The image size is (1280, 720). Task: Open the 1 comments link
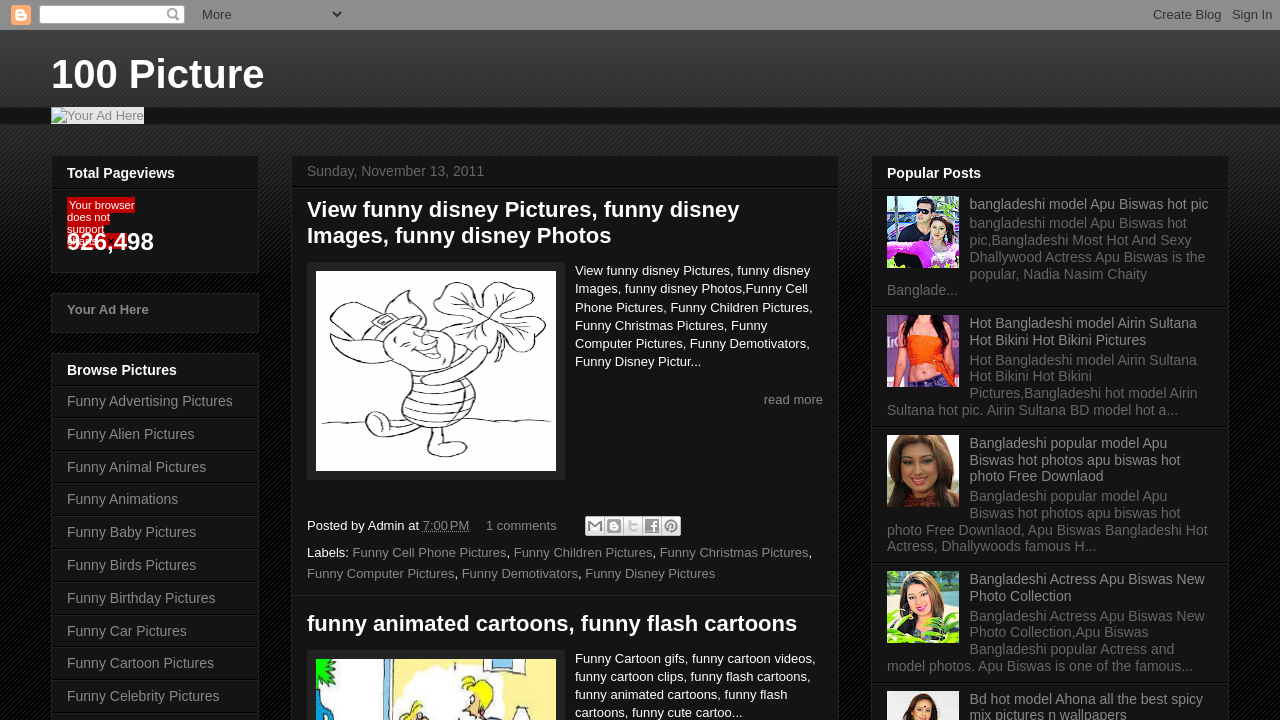521,526
